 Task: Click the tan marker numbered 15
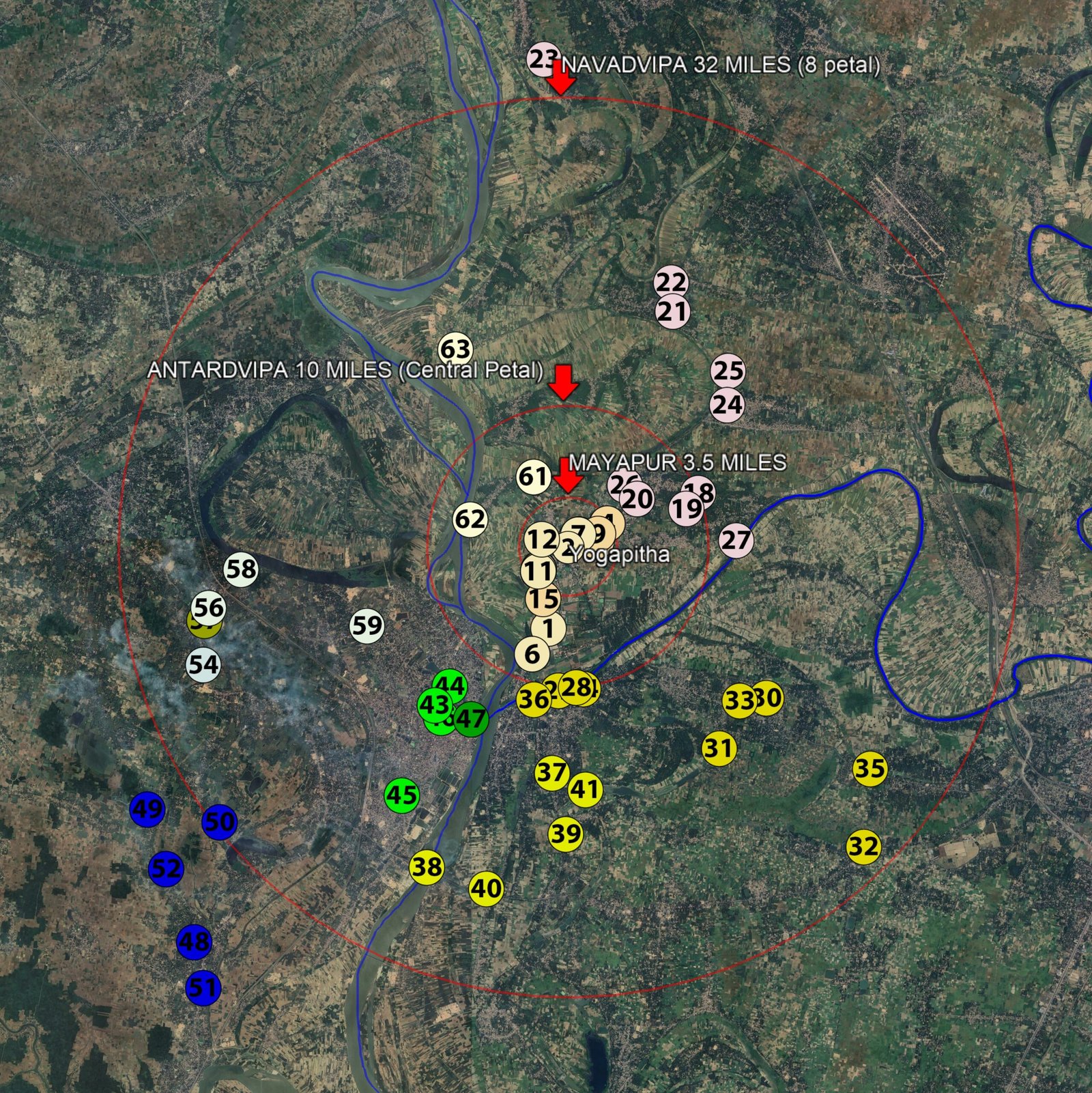pyautogui.click(x=543, y=599)
